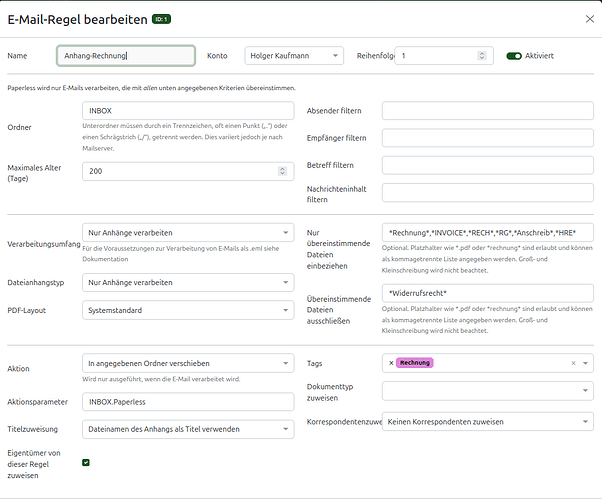Open the PDF-Layout dropdown showing Systemstandard
Image resolution: width=602 pixels, height=500 pixels.
[x=188, y=310]
